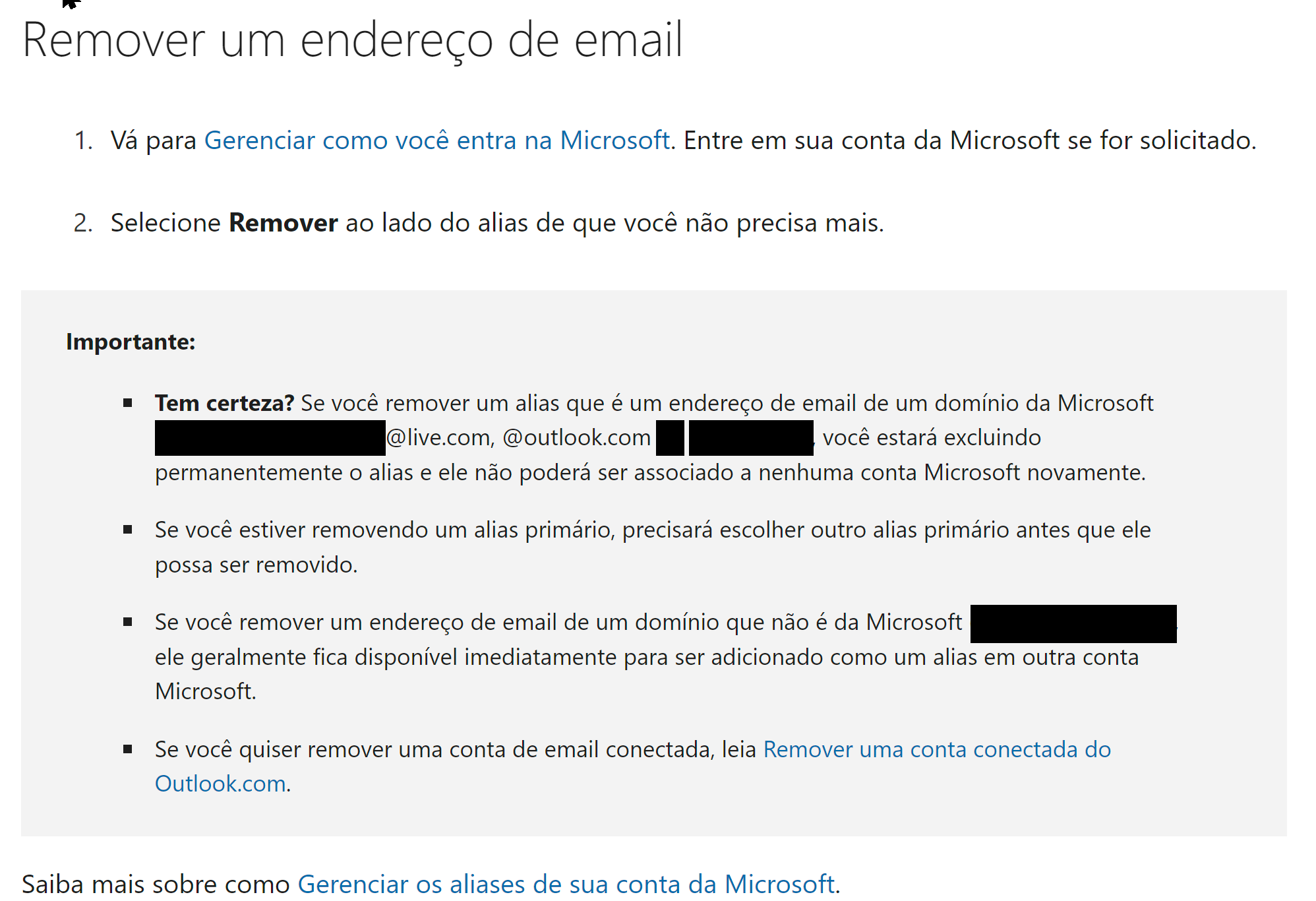1316x901 pixels.
Task: Click the bold word Remover in step 2
Action: point(283,223)
